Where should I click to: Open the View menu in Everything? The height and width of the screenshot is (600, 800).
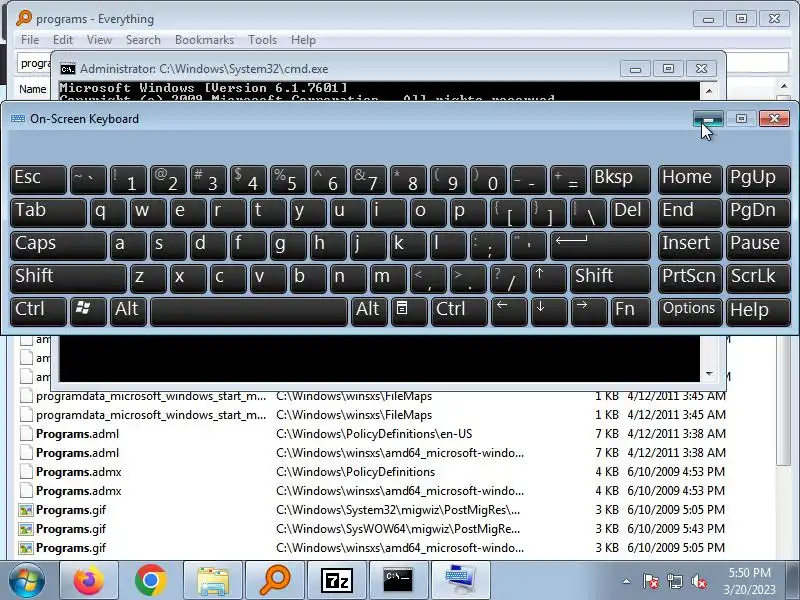[99, 40]
